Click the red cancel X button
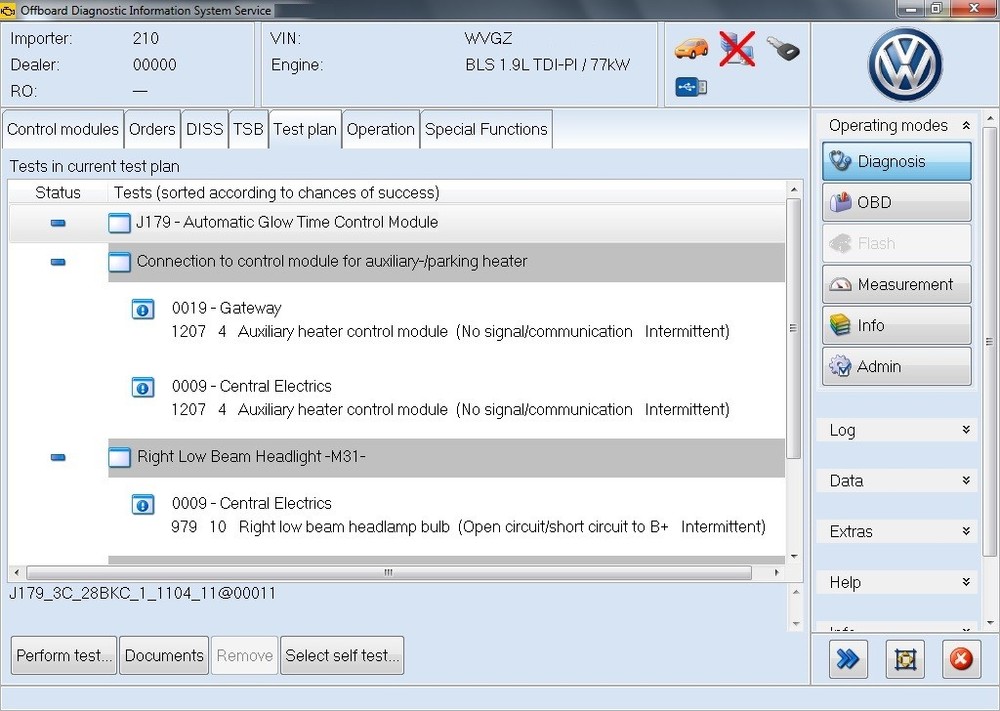Viewport: 1000px width, 711px height. (x=961, y=659)
